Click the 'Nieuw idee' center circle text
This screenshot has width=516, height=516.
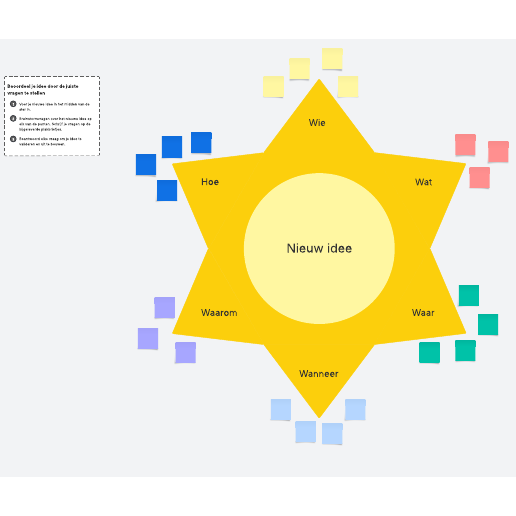[319, 248]
